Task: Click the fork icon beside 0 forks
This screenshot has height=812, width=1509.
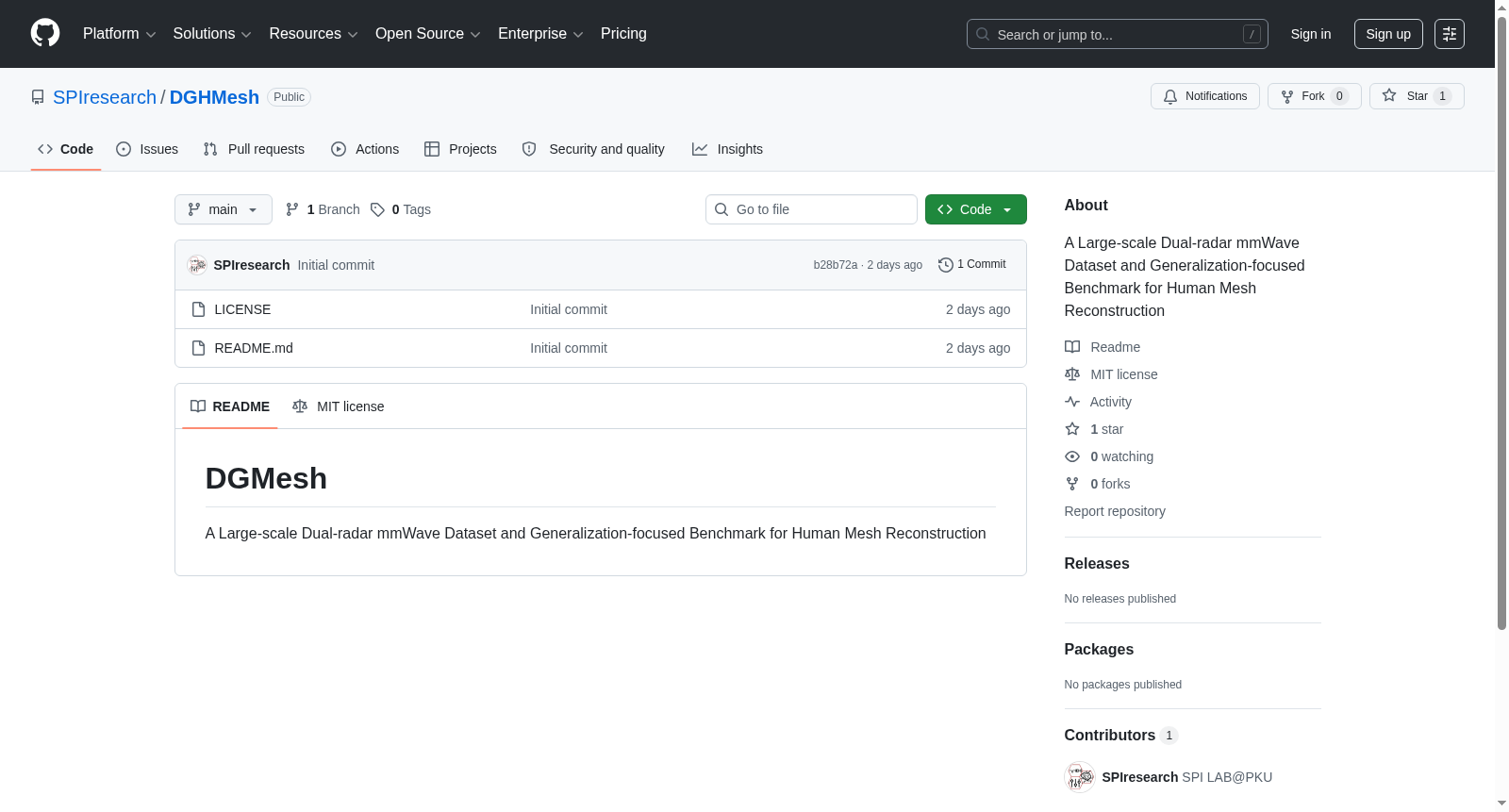Action: click(x=1072, y=484)
